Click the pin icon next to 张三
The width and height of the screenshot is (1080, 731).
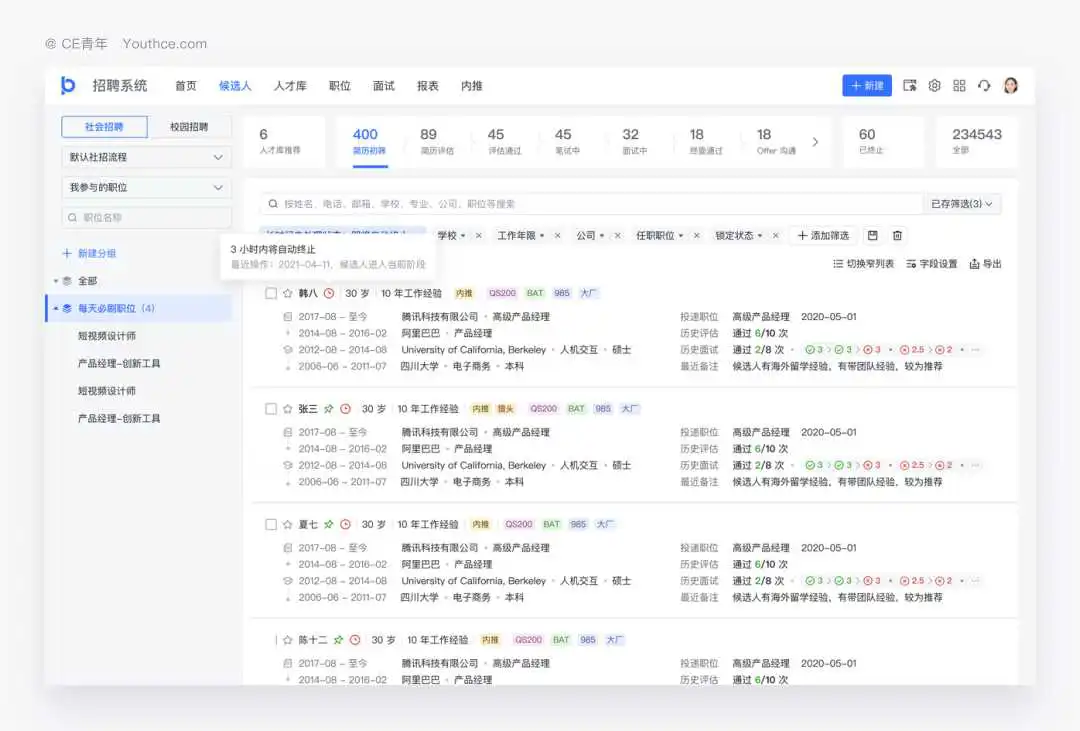[x=329, y=409]
